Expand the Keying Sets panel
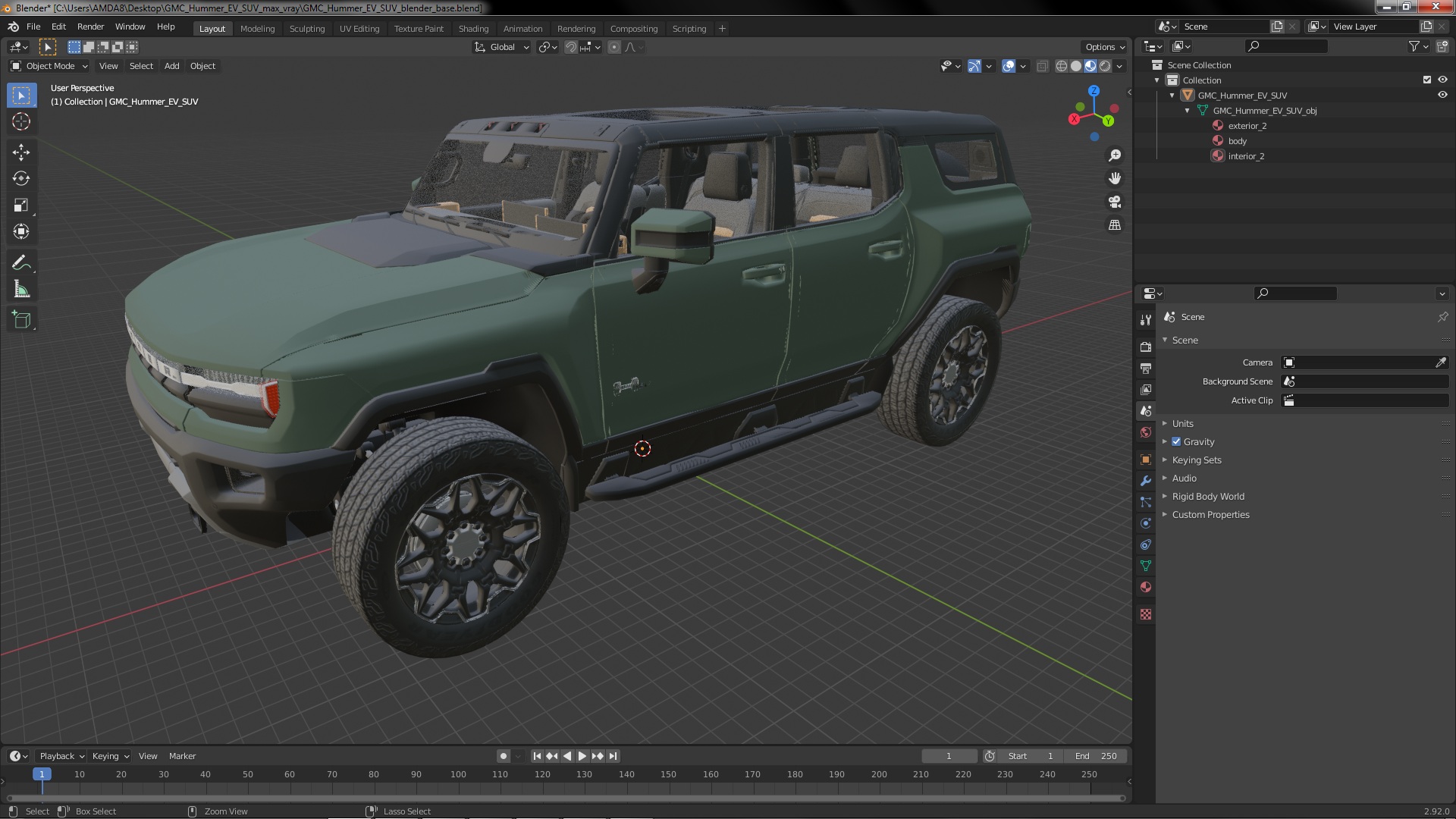 1196,460
